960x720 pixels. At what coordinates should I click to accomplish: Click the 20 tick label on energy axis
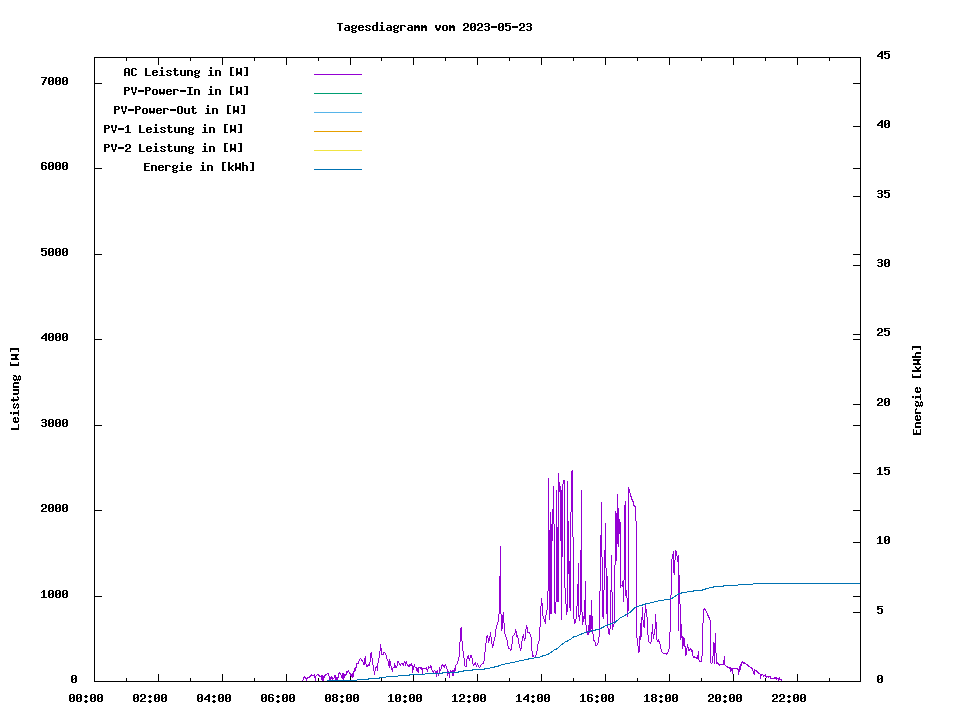tap(884, 403)
